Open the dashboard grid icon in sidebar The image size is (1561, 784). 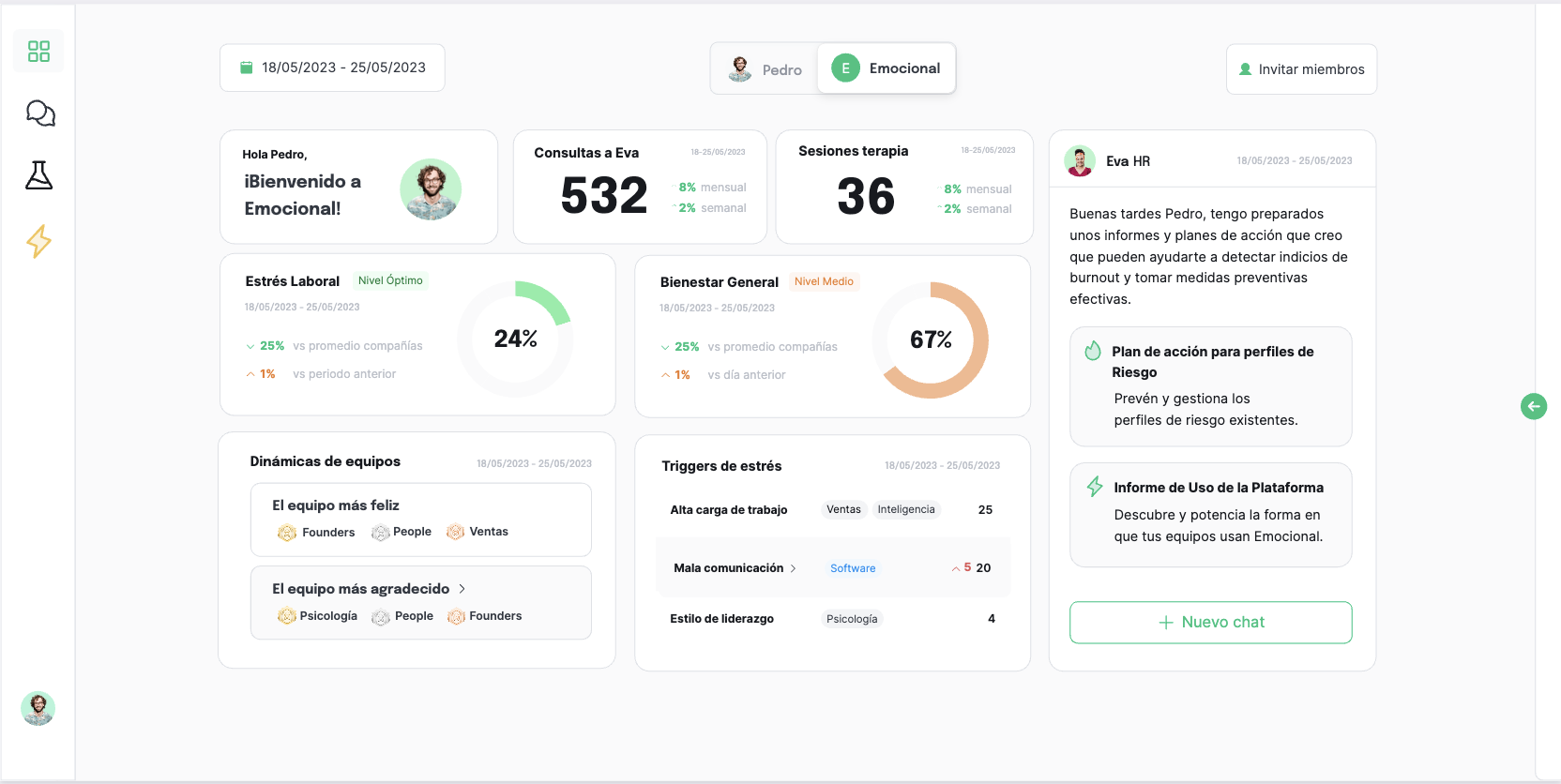click(x=38, y=51)
